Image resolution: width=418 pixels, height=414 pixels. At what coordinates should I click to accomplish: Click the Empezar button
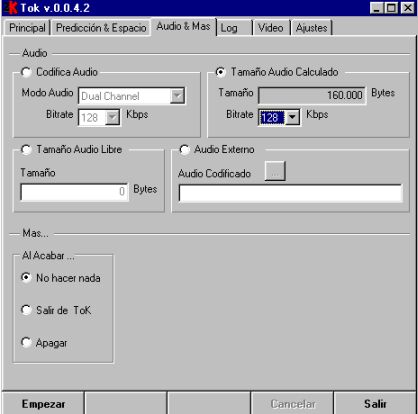43,403
